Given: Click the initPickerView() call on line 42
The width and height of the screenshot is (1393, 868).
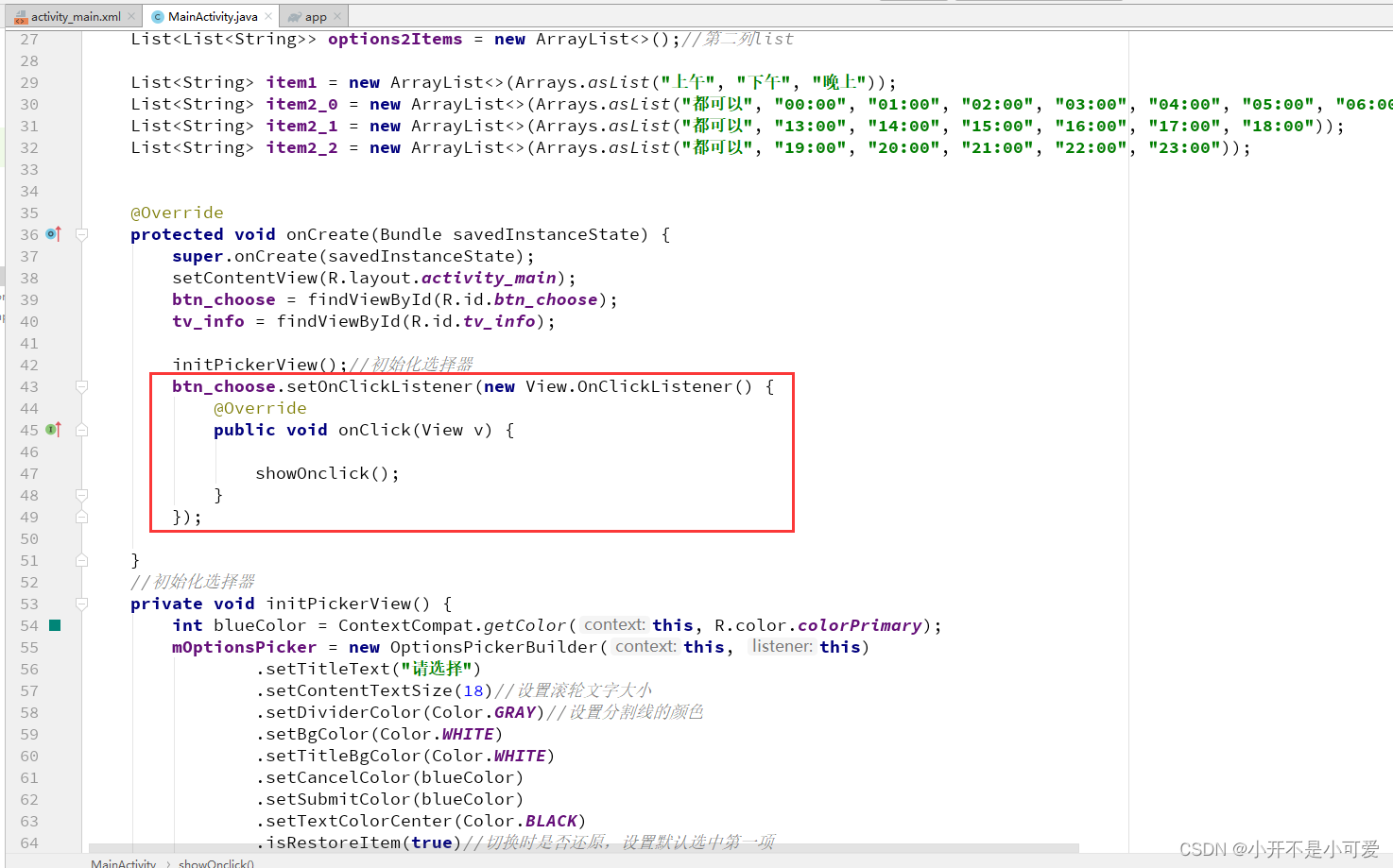Looking at the screenshot, I should [x=254, y=365].
